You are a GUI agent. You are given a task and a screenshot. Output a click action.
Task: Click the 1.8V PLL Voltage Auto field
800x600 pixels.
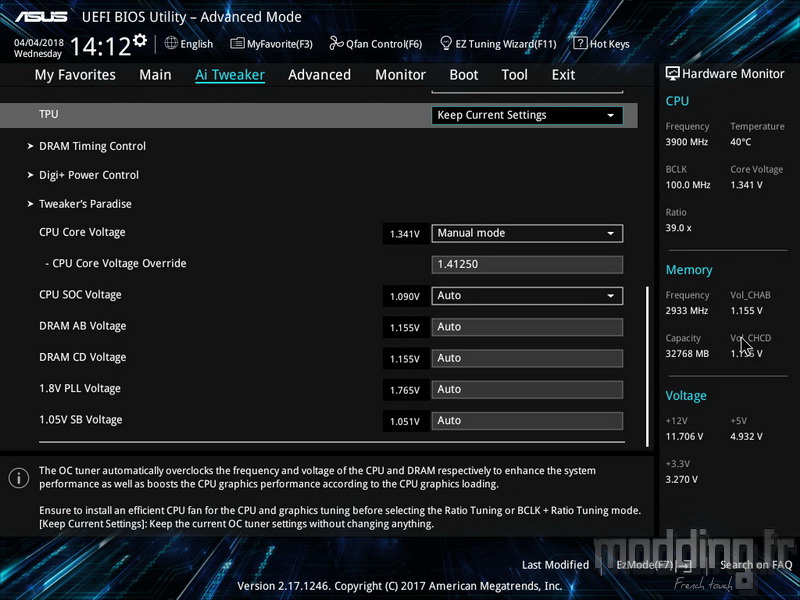coord(527,390)
